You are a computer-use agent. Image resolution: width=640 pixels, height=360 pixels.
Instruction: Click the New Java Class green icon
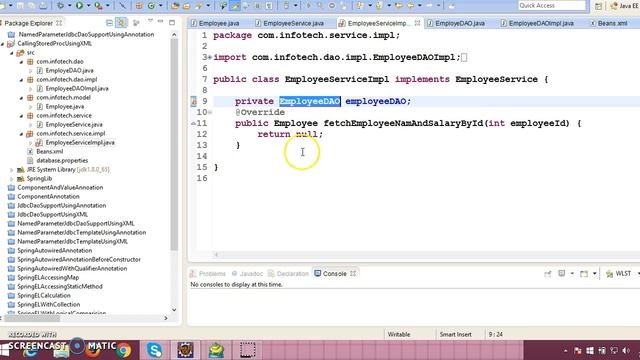click(151, 6)
